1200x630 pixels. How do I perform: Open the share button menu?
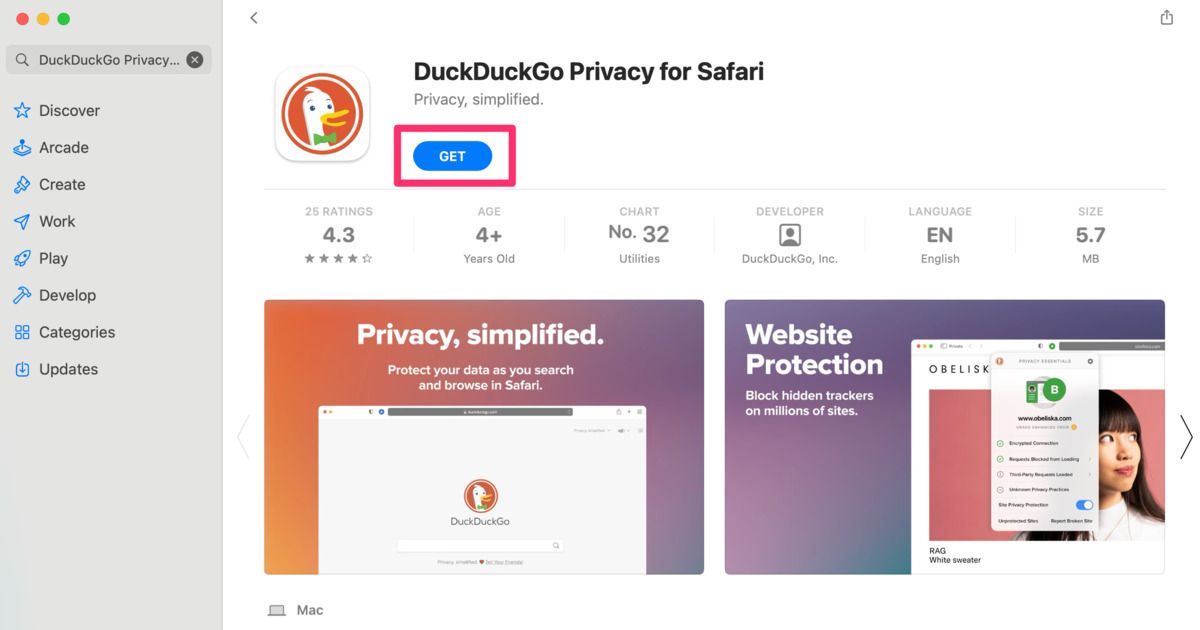1166,18
